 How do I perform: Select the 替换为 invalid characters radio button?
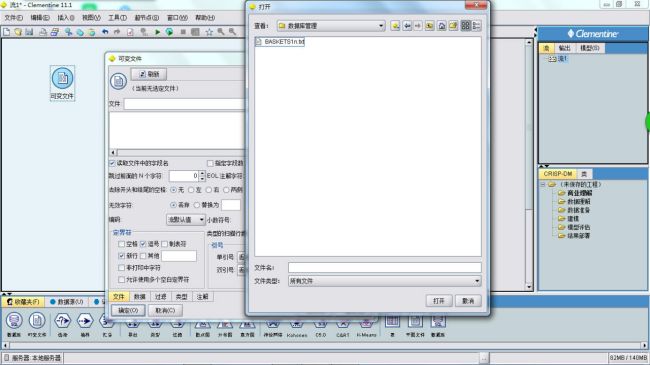[x=197, y=205]
